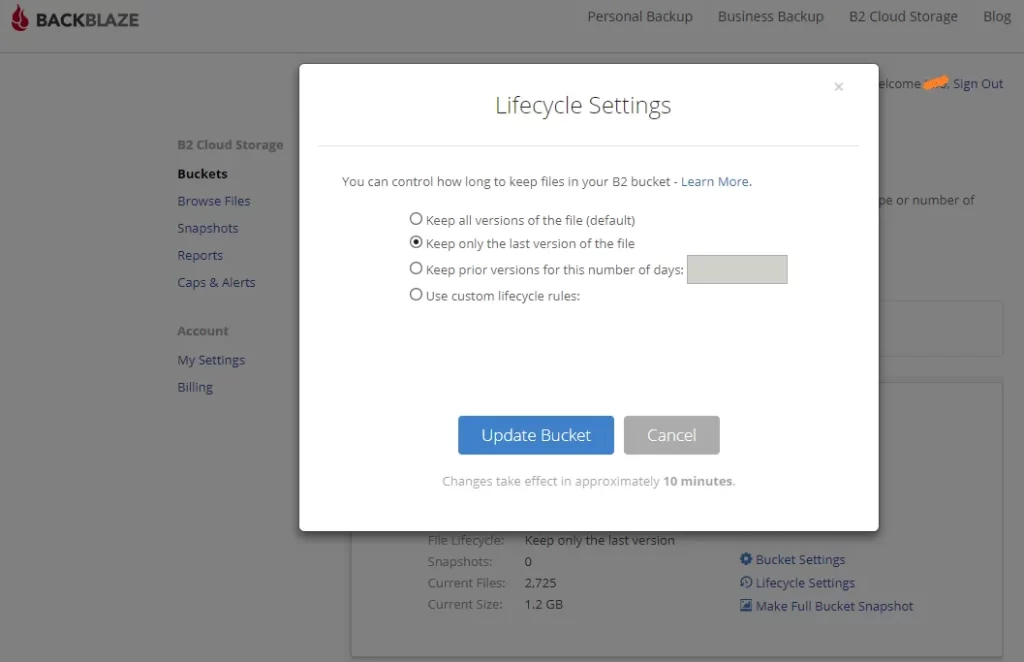This screenshot has width=1024, height=662.
Task: Click the Snapshots value 0
Action: [x=528, y=561]
